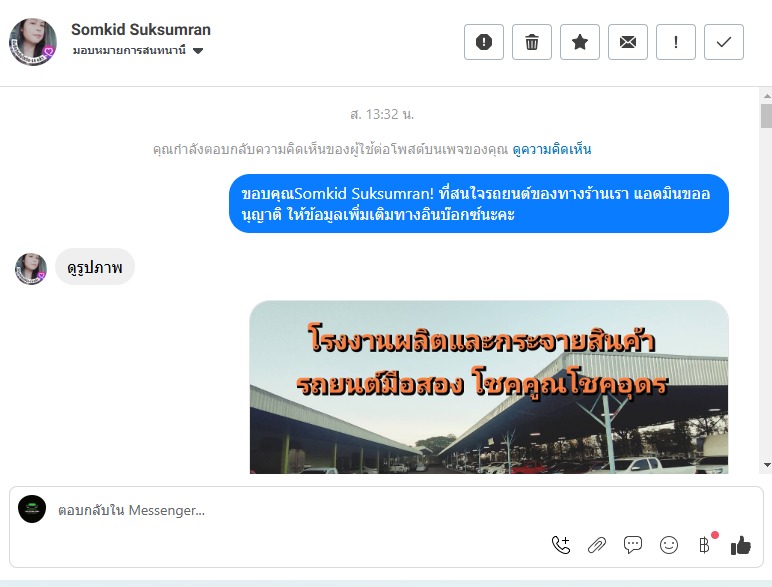Click the scrollbar down arrow
This screenshot has height=587, width=772.
[767, 464]
